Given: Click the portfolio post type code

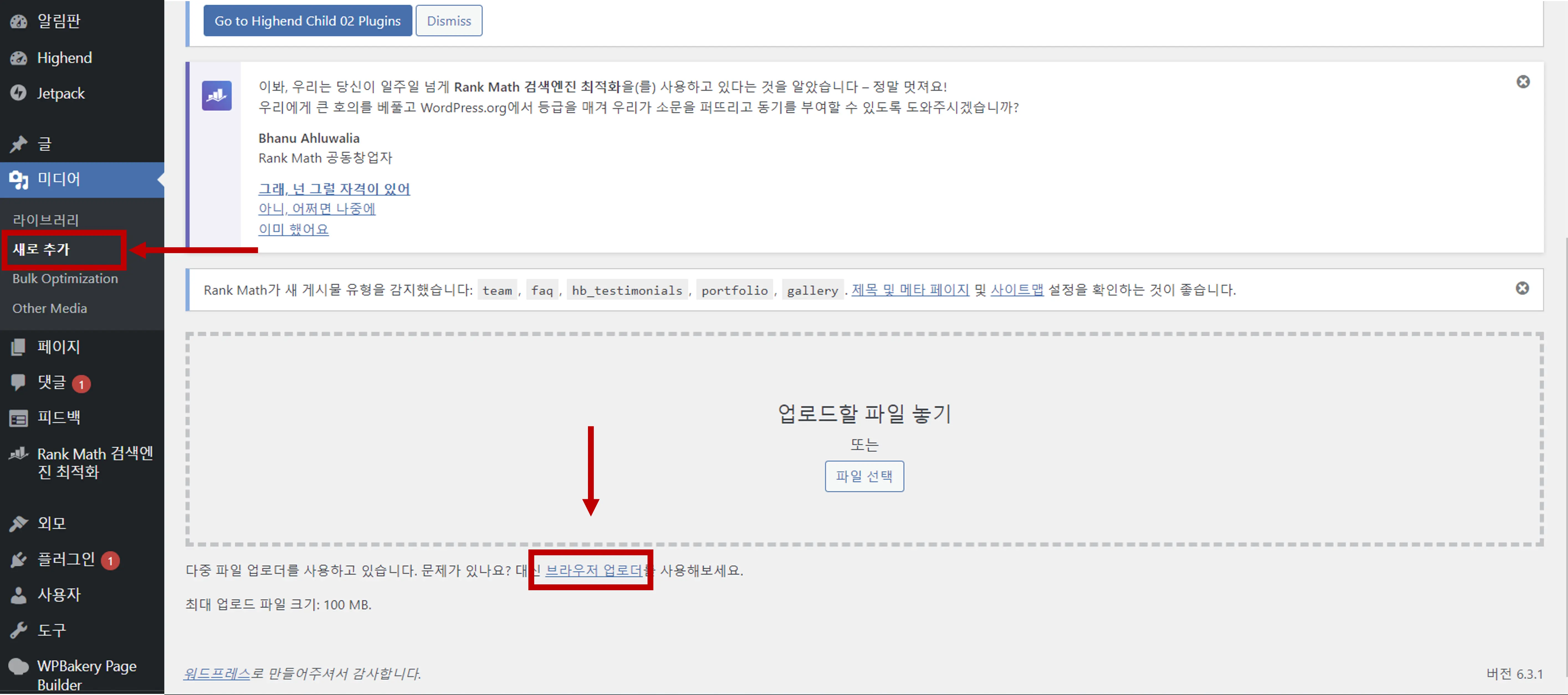Looking at the screenshot, I should (735, 290).
